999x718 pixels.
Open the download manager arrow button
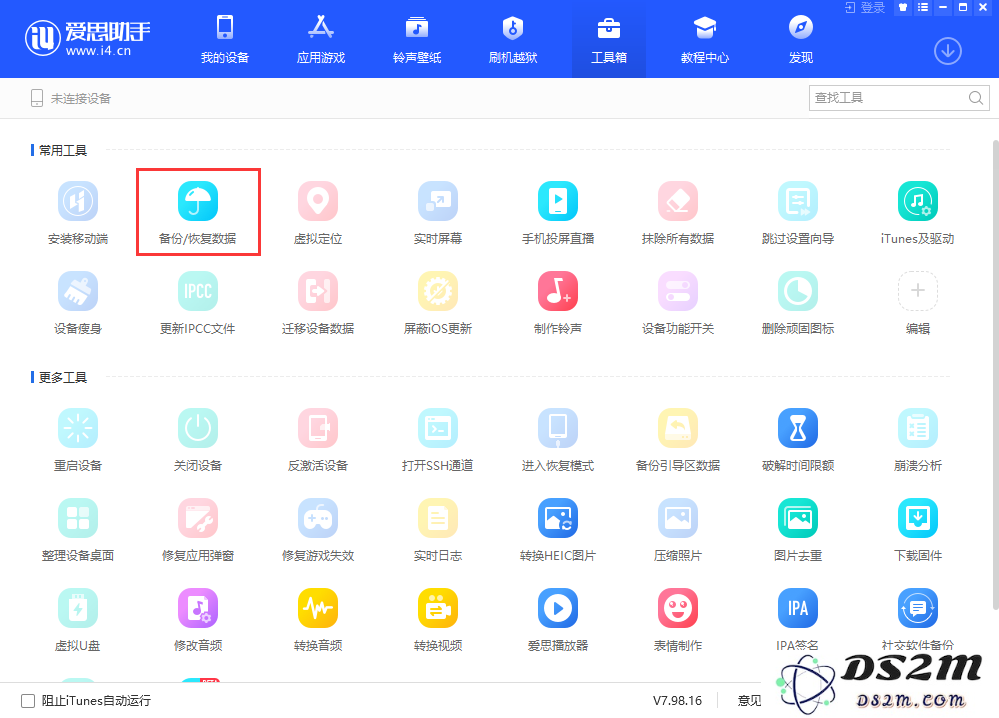pos(947,52)
